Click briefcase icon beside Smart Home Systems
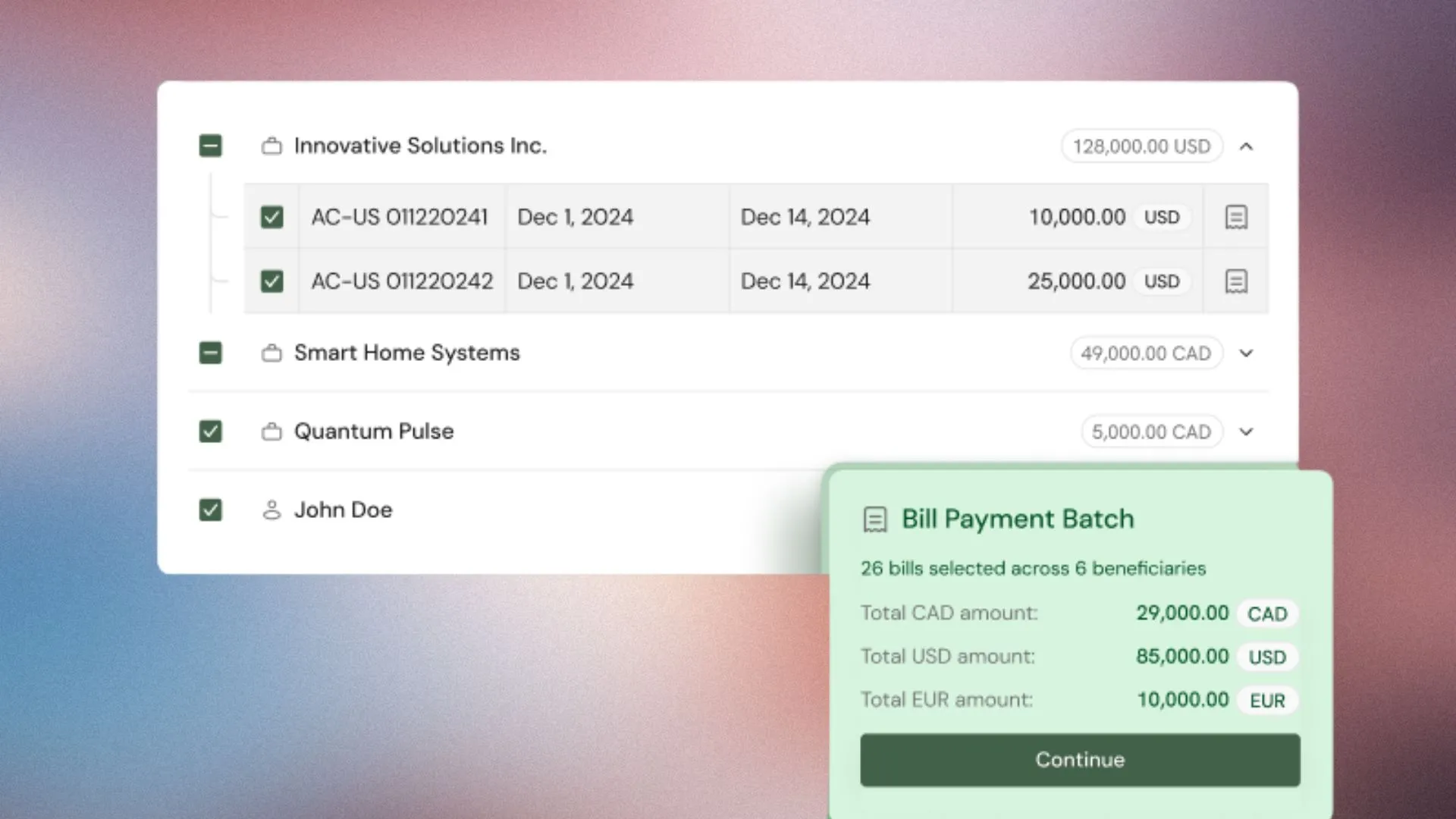1456x819 pixels. click(x=271, y=353)
